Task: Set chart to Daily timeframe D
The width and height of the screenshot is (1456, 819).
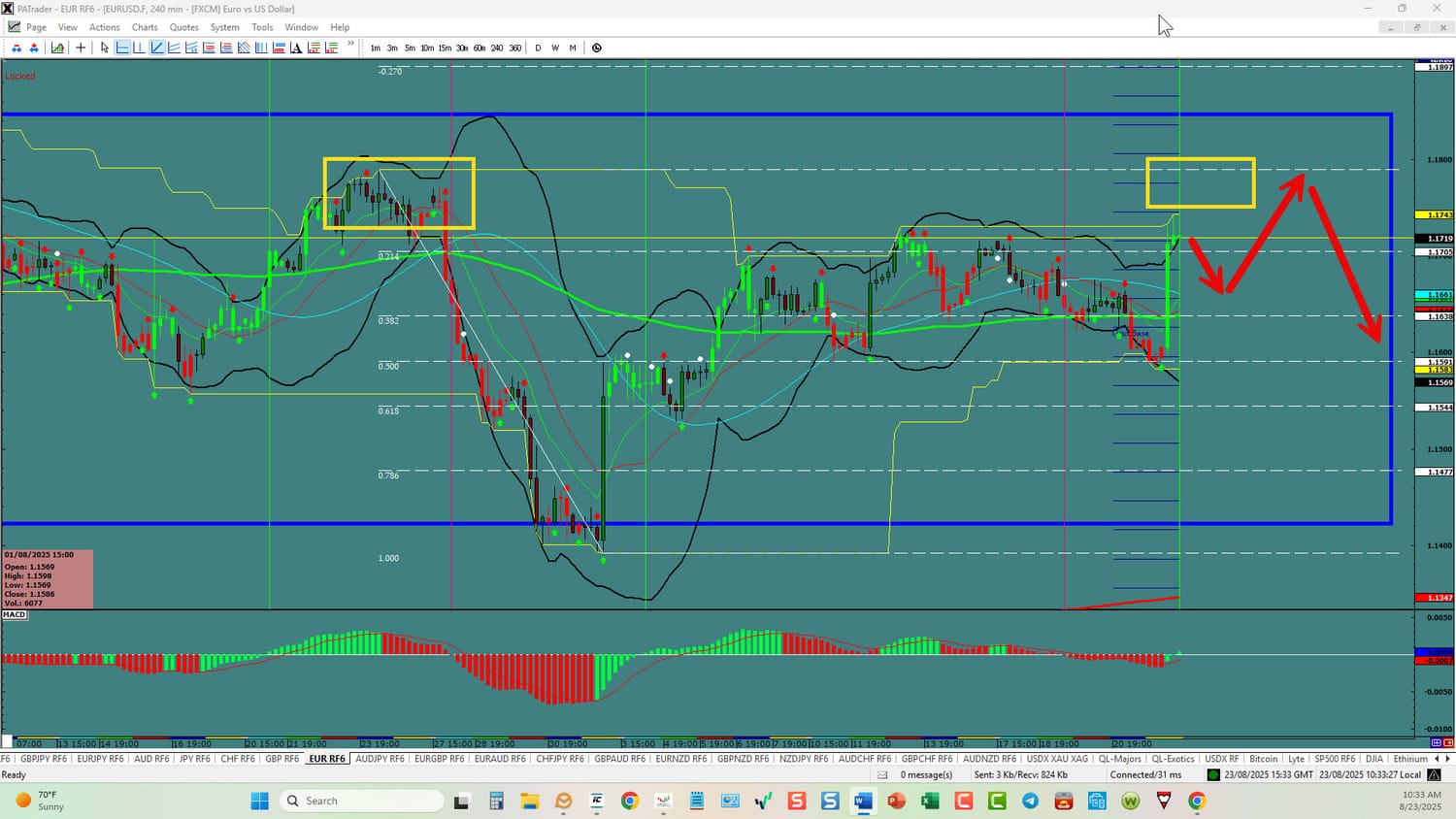Action: 538,48
